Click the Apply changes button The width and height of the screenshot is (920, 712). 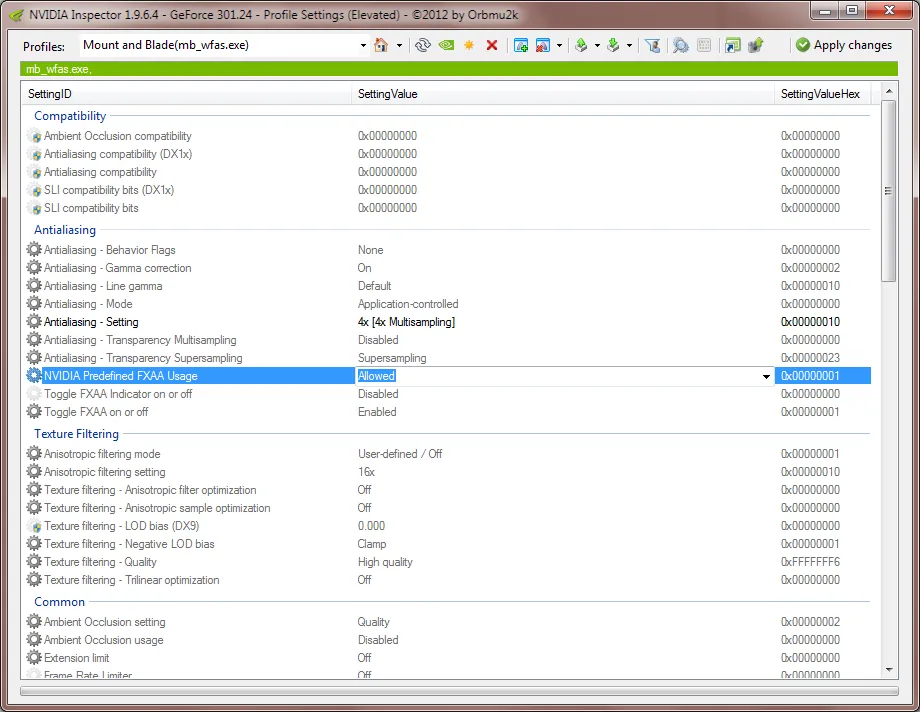pos(844,45)
